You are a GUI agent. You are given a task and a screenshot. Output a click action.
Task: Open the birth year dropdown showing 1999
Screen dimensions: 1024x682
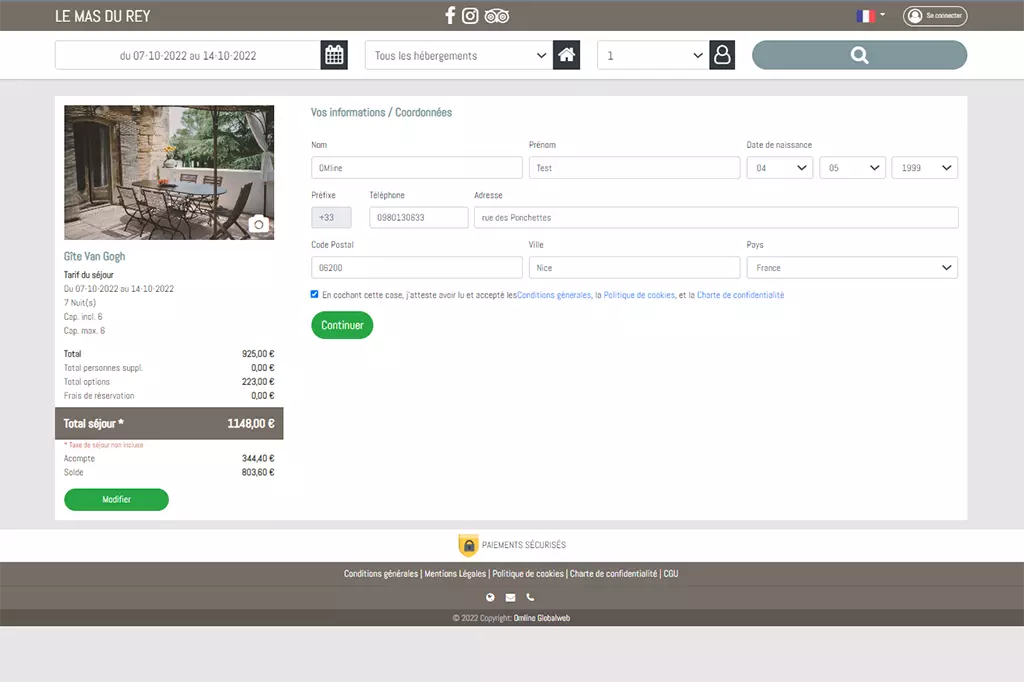(x=925, y=168)
